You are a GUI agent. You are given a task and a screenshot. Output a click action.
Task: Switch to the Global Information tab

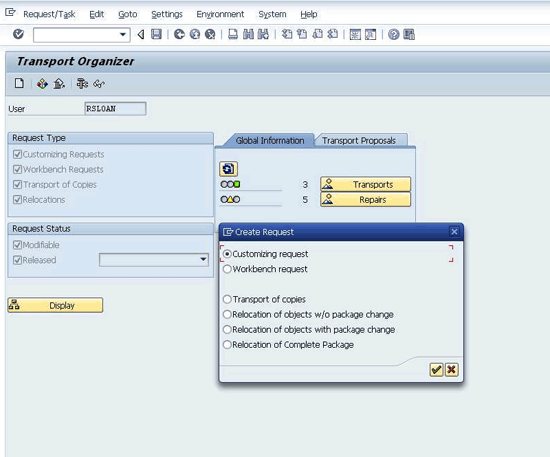(x=269, y=140)
